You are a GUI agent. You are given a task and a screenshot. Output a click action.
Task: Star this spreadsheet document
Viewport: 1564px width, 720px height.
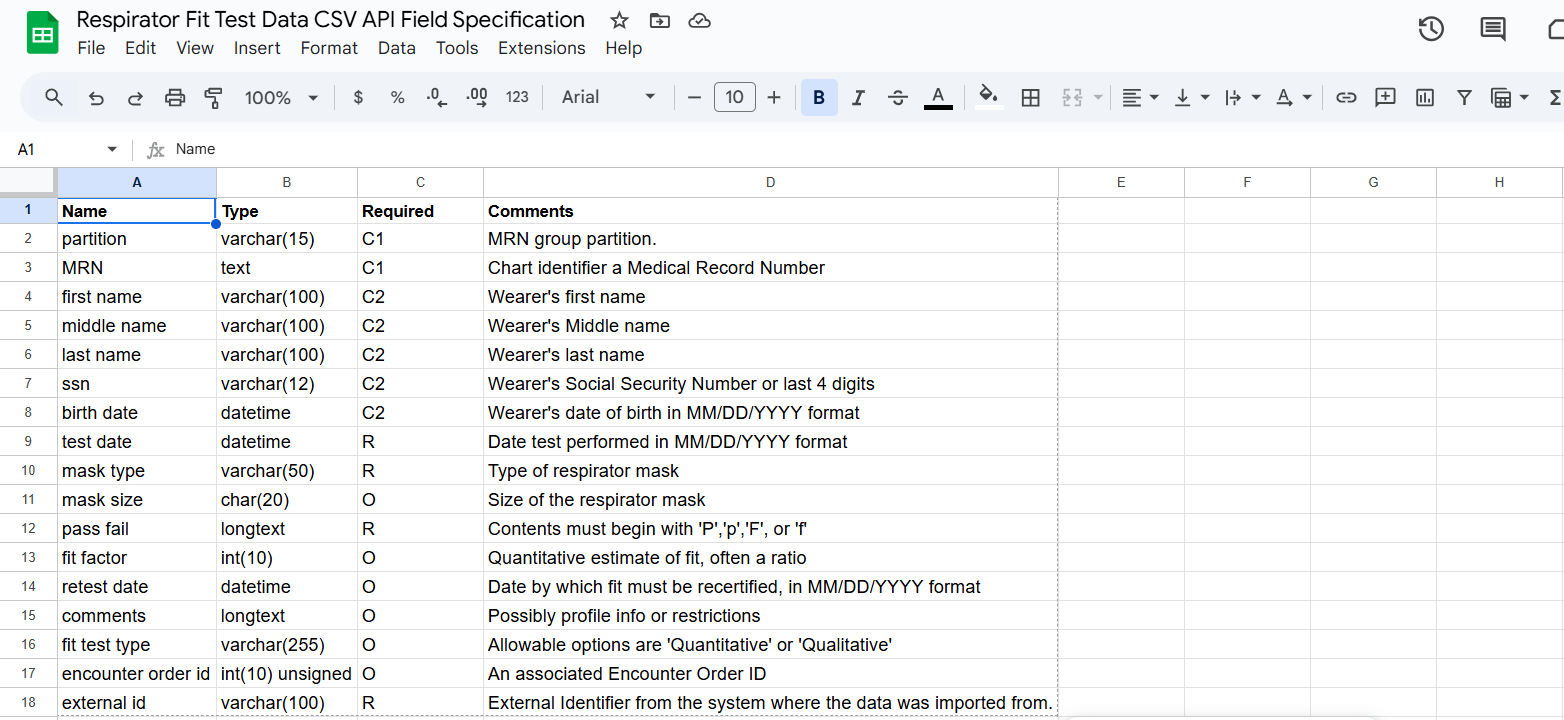click(620, 20)
